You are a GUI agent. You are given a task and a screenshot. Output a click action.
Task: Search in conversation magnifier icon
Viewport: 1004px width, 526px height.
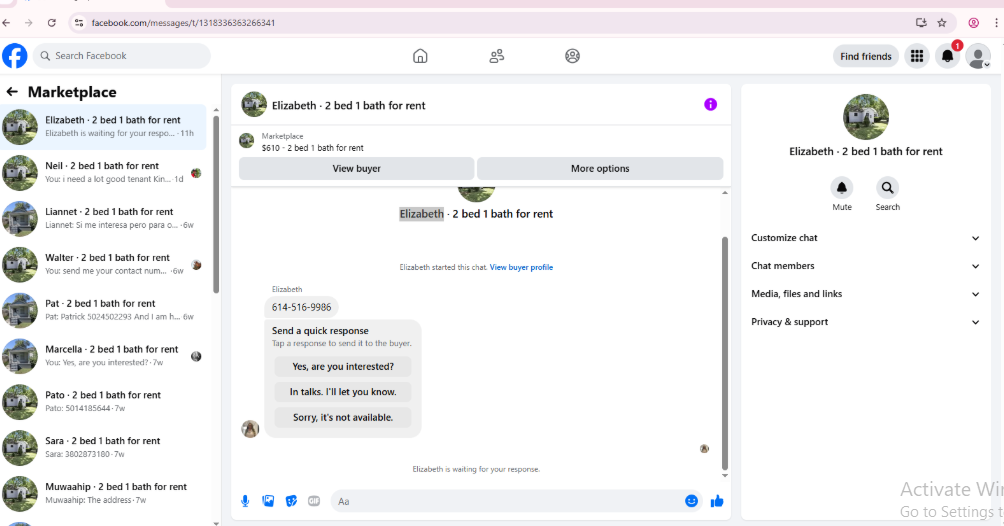point(887,188)
